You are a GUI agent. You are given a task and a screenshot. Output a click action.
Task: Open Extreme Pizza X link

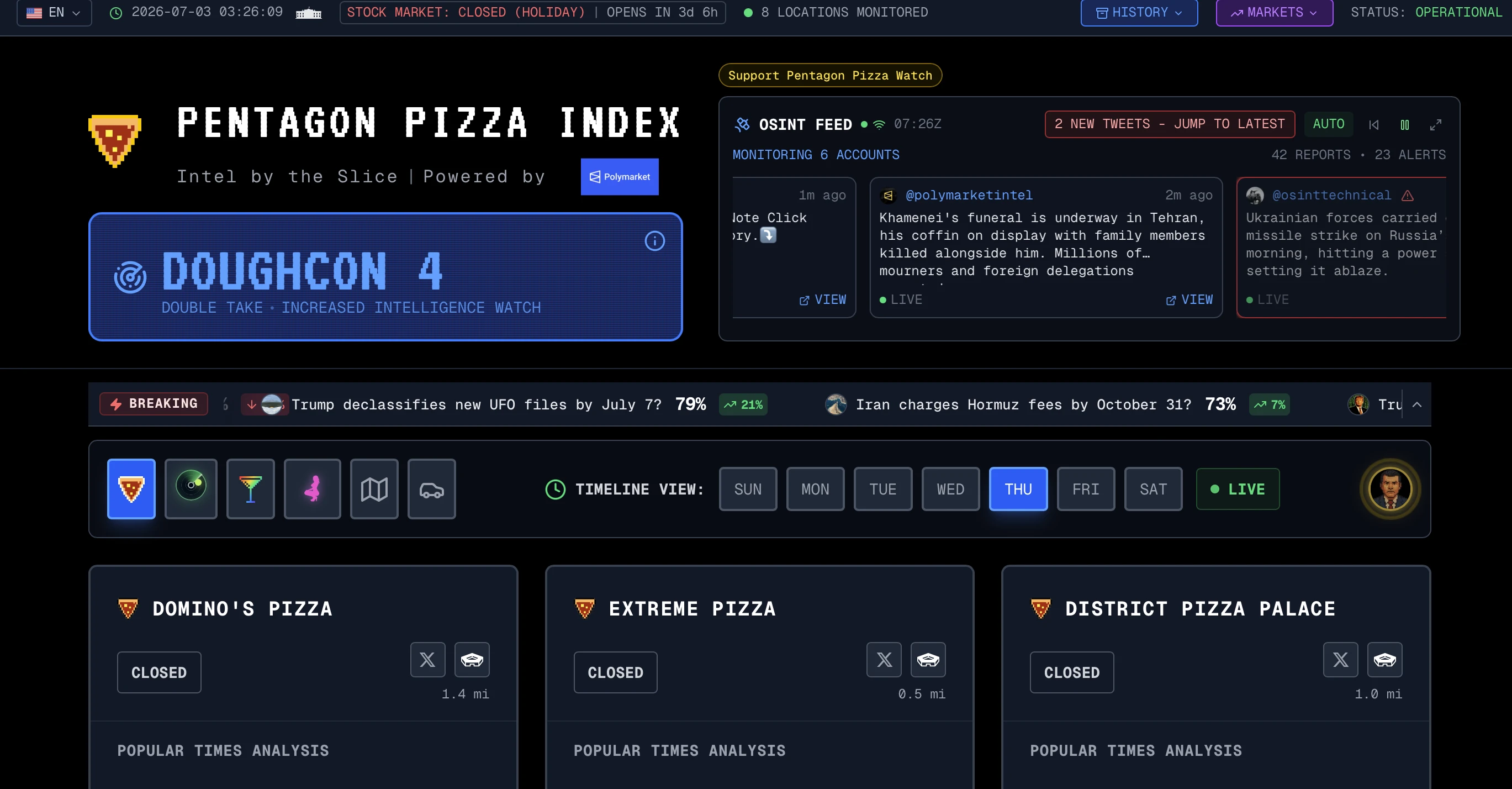(884, 660)
